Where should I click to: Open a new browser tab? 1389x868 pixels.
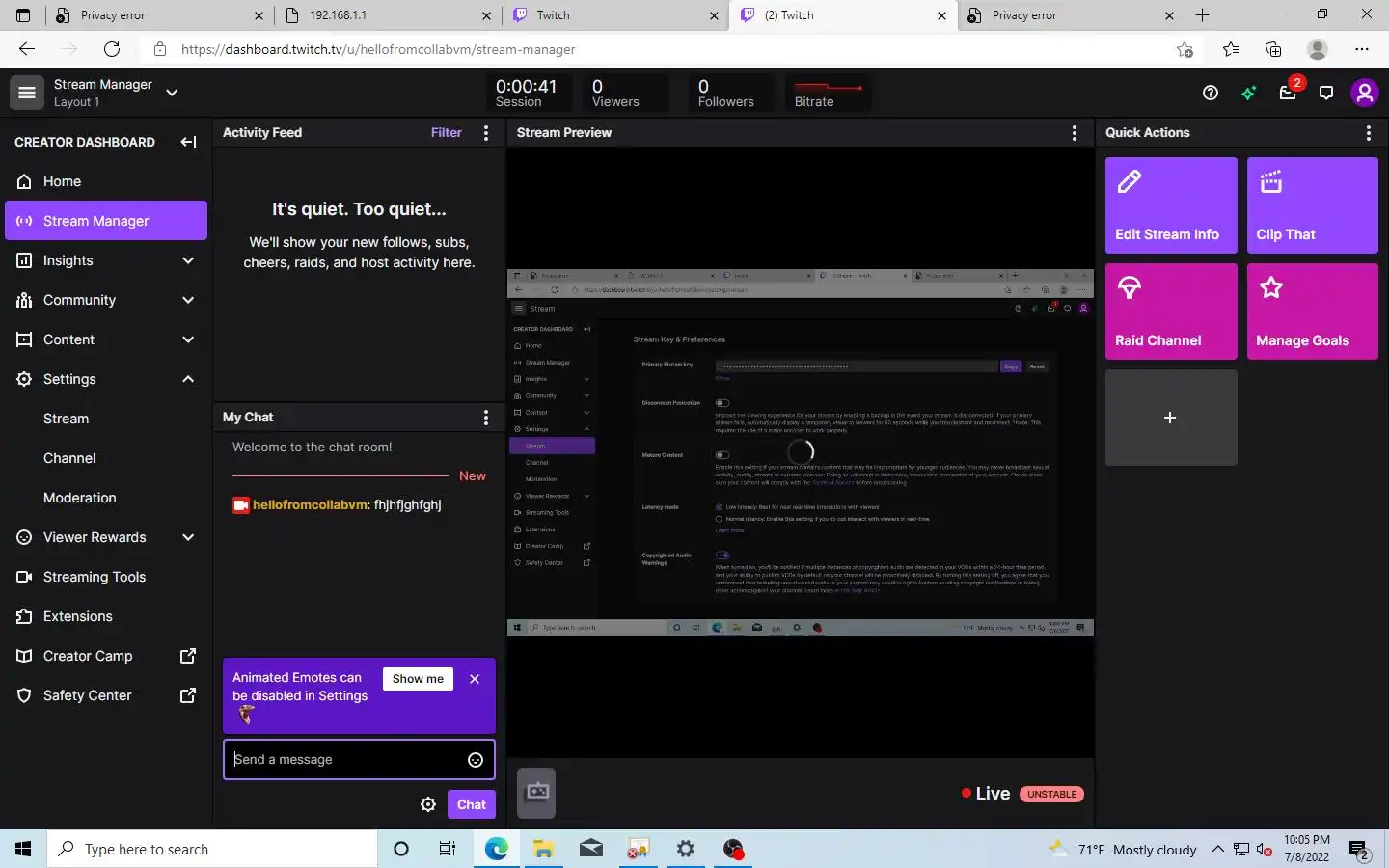point(1202,15)
